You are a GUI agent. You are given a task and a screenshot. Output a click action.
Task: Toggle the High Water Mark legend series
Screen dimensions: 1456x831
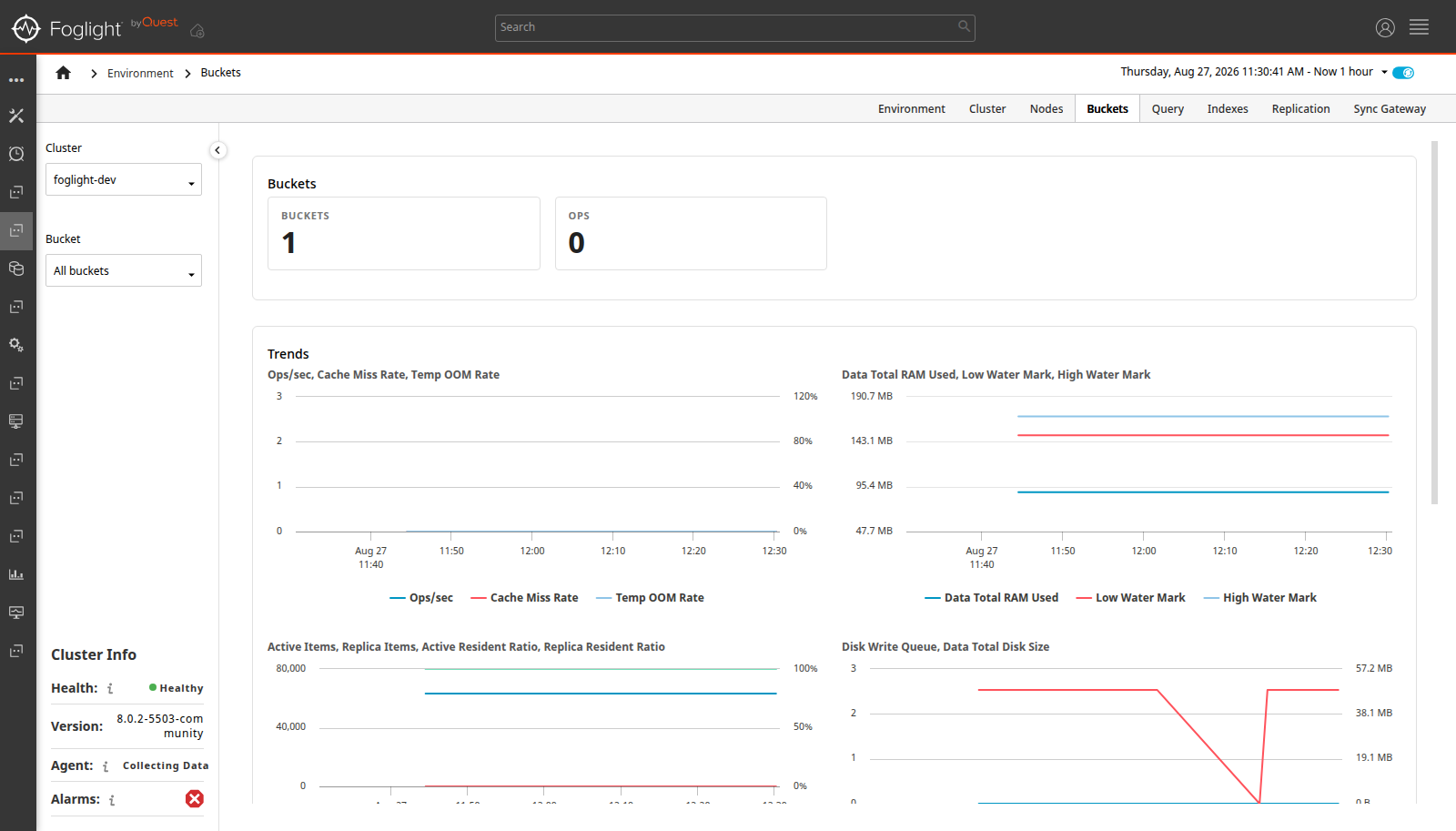(x=1259, y=598)
